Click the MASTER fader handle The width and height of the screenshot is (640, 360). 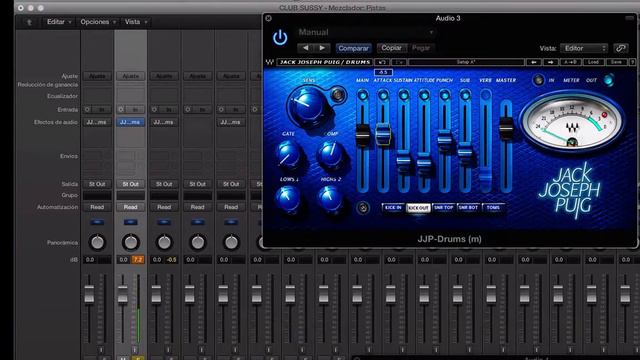[506, 127]
